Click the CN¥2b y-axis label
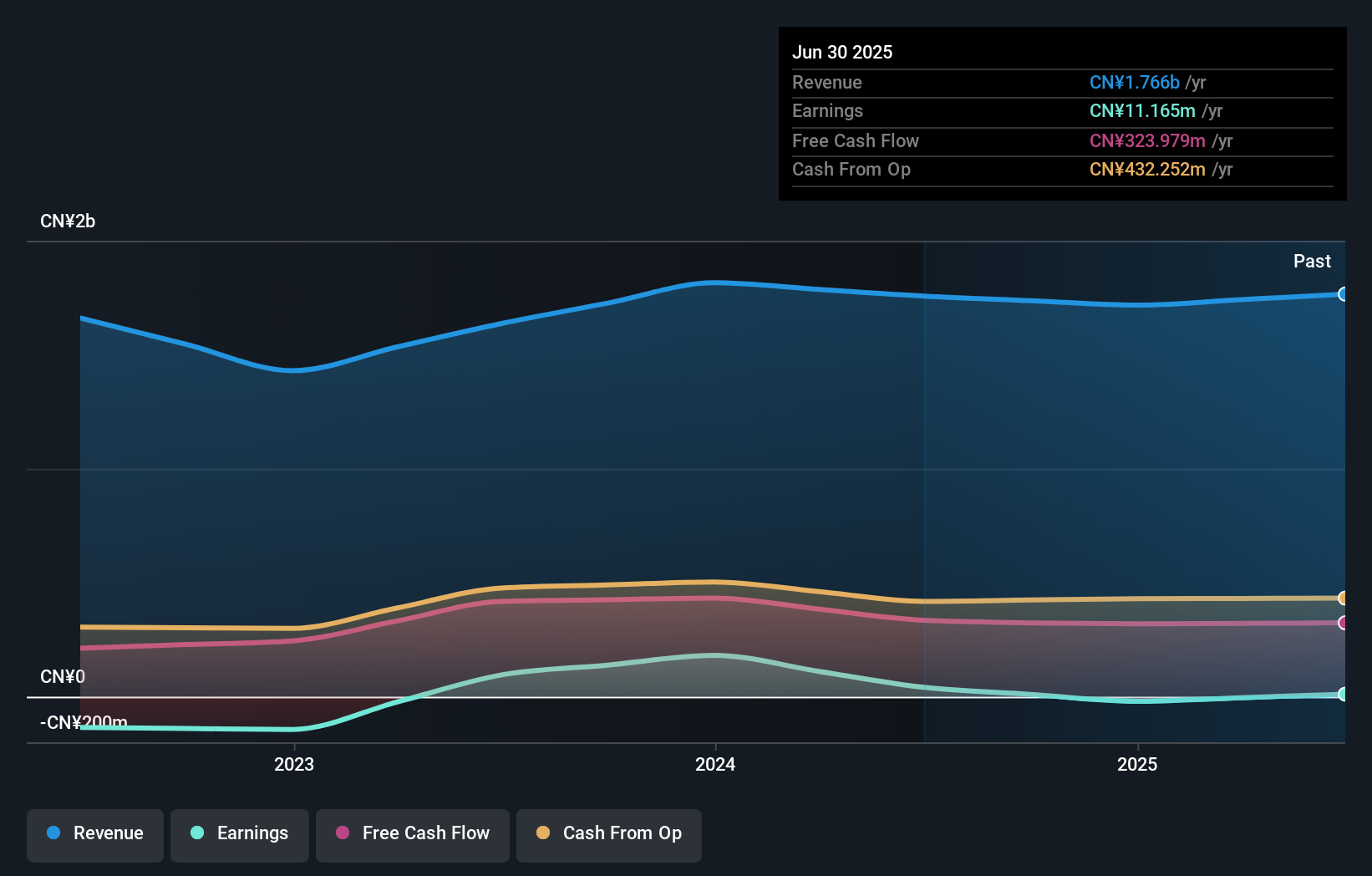Screen dimensions: 1372x876 [68, 222]
